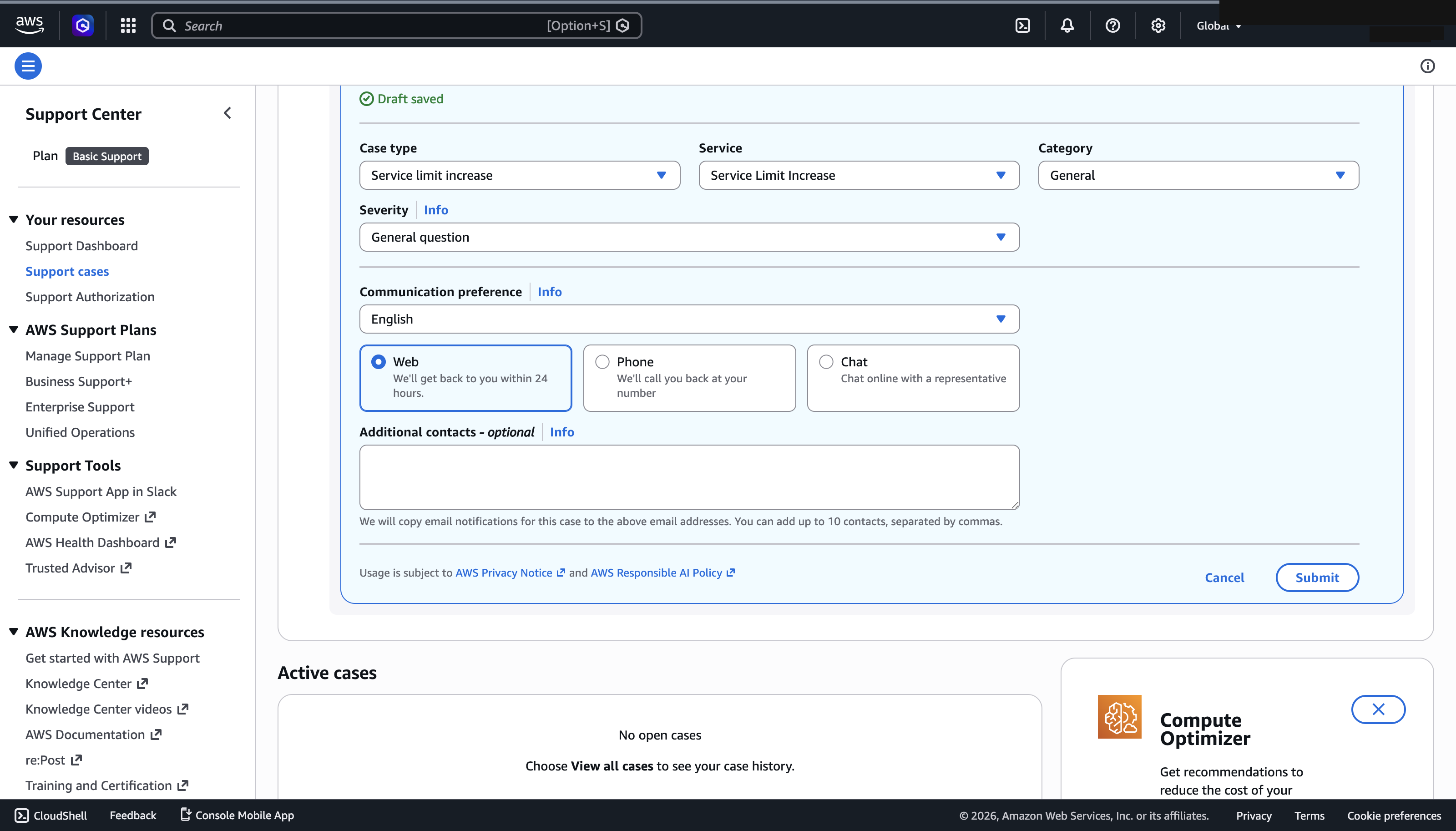Cancel the case form

click(1224, 578)
